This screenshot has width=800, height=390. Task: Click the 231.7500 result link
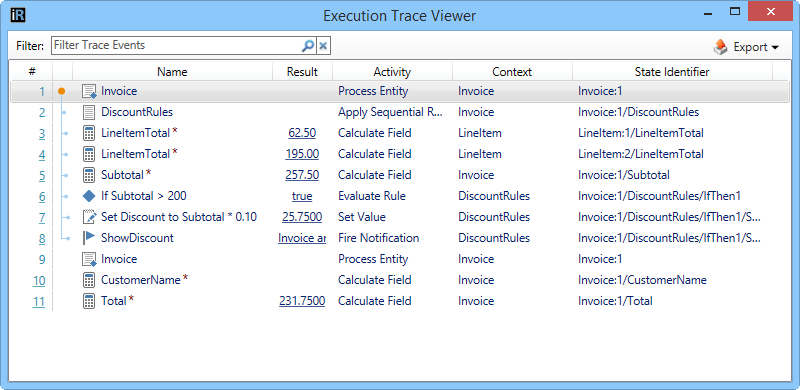[302, 301]
